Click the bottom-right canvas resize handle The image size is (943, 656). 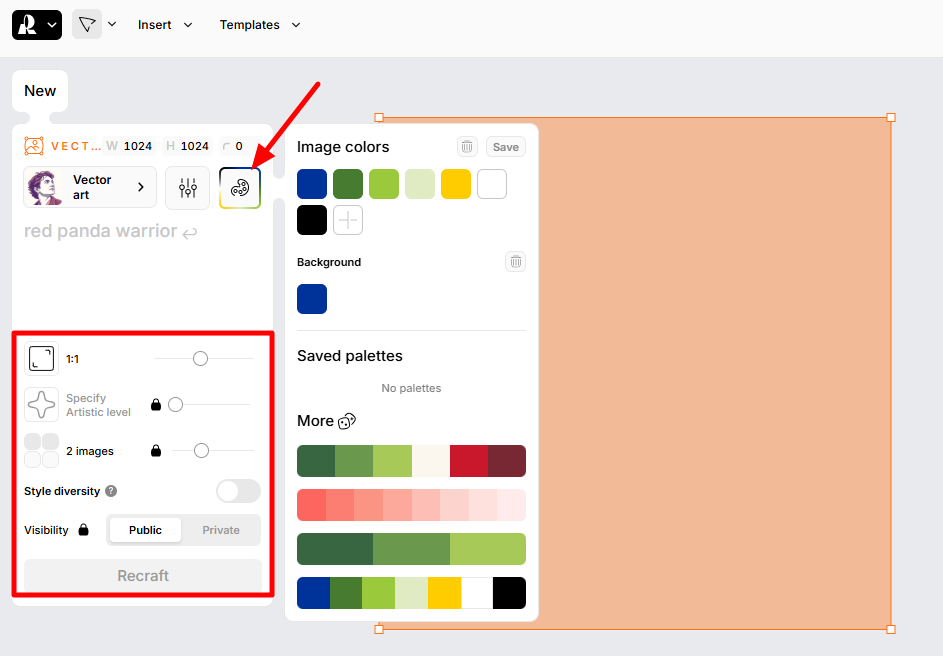pyautogui.click(x=891, y=630)
